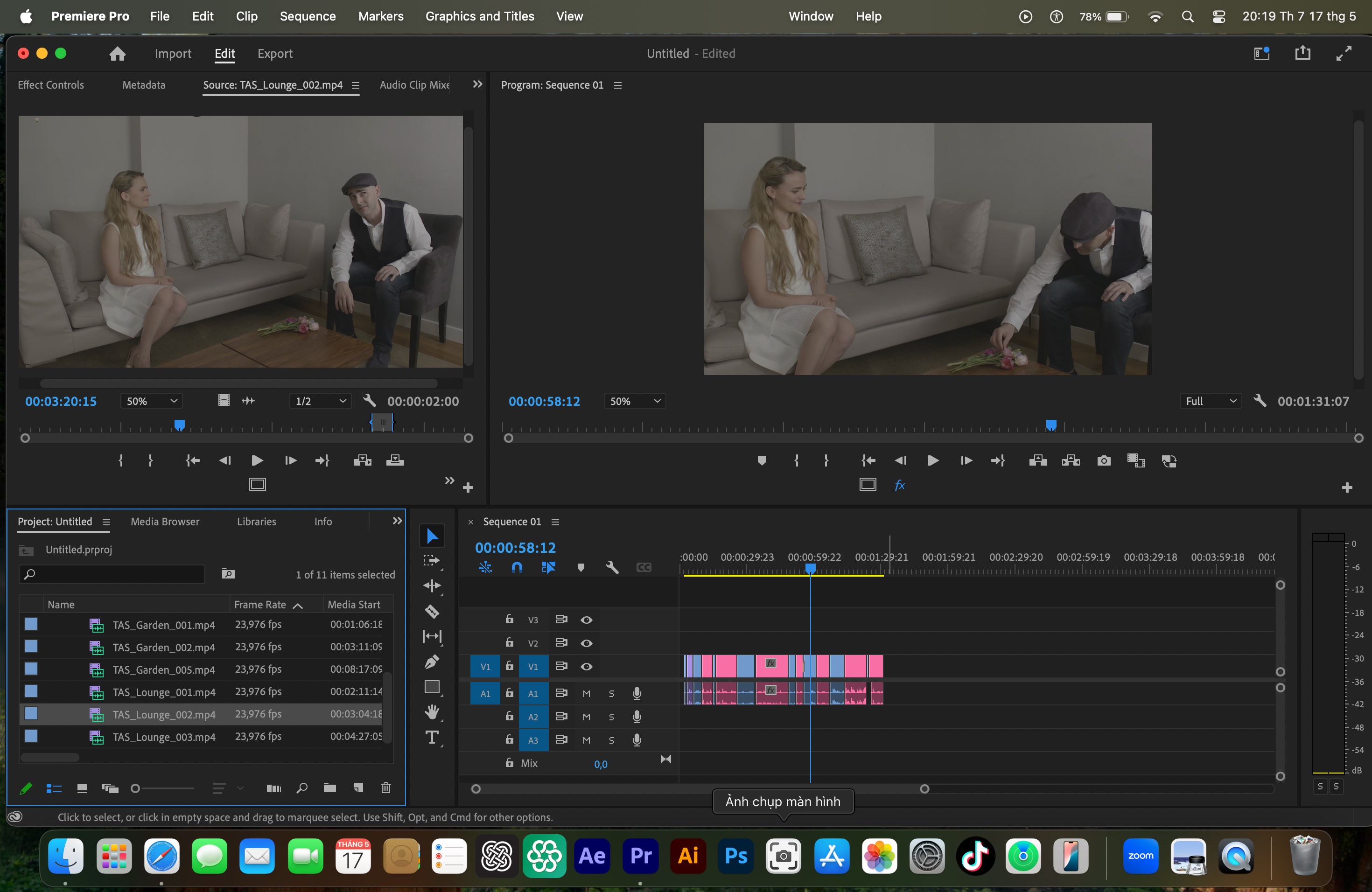Viewport: 1372px width, 892px height.
Task: Mute audio track A1
Action: (x=586, y=694)
